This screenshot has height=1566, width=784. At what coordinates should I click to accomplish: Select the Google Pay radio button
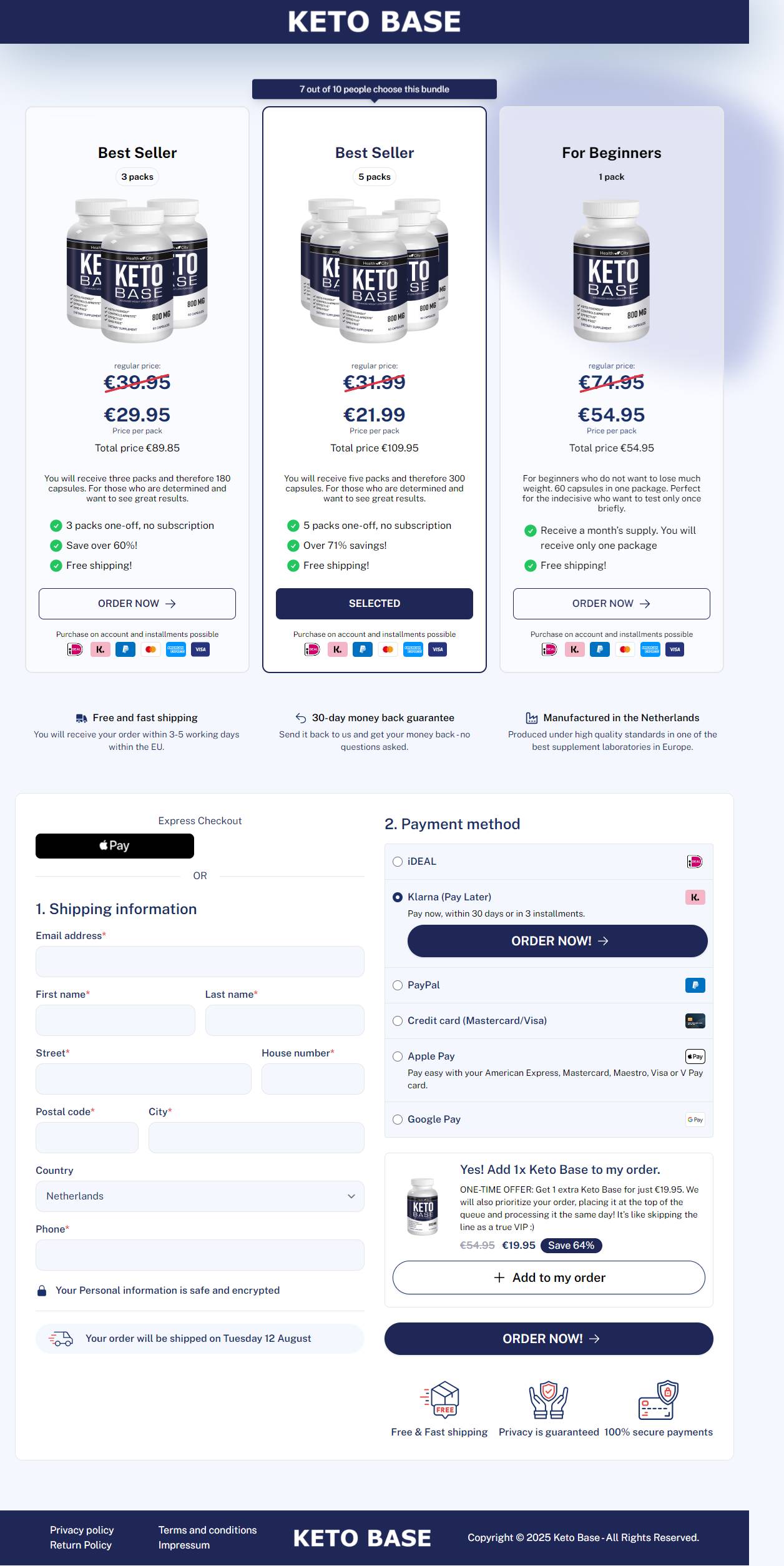pos(398,1120)
